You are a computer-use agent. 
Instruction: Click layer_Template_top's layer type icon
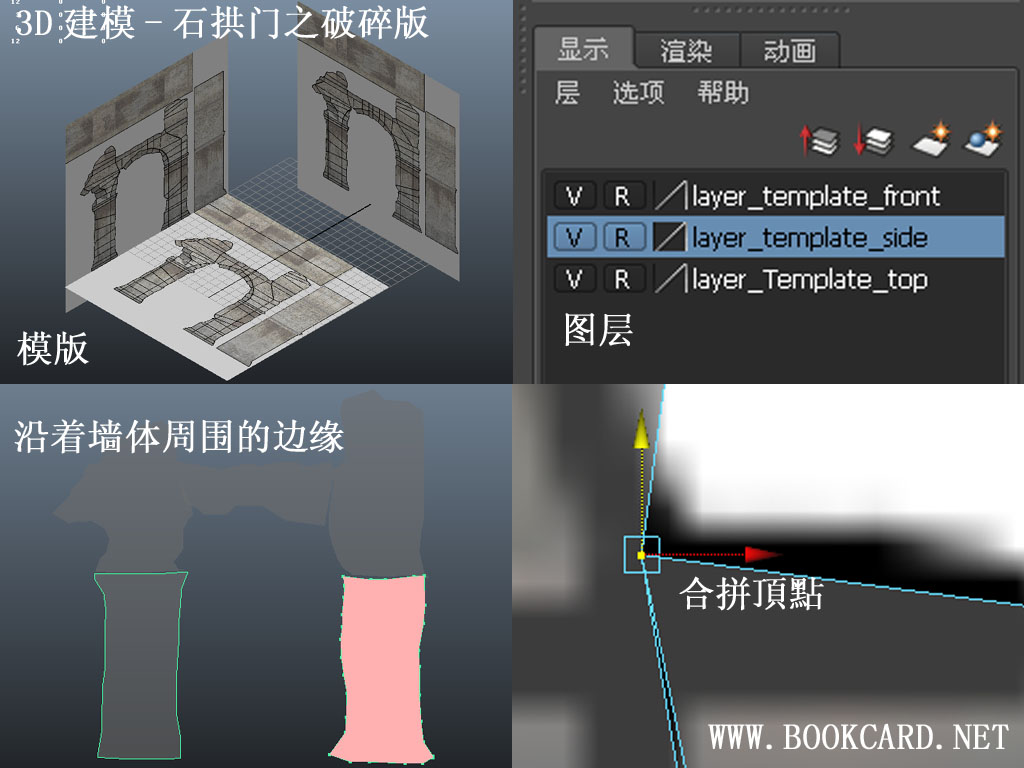coord(670,280)
